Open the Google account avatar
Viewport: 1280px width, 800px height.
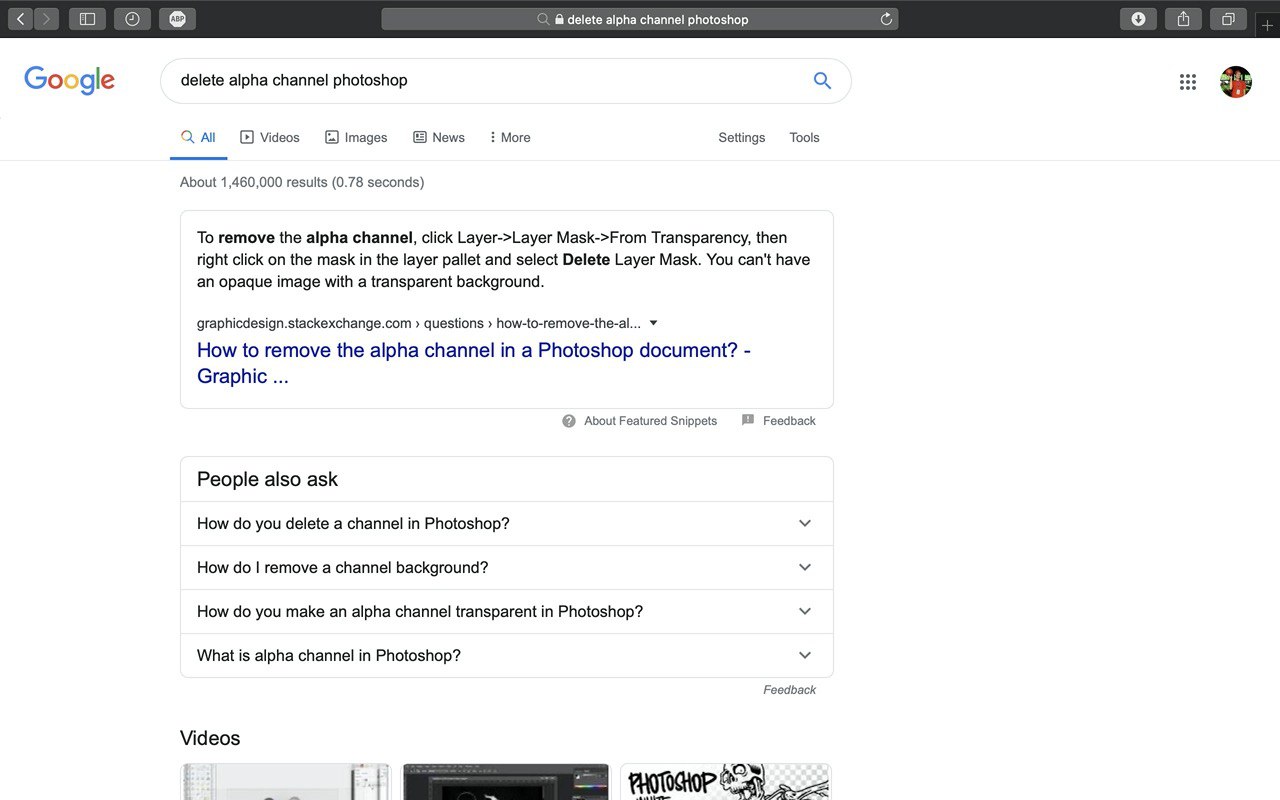[1236, 82]
